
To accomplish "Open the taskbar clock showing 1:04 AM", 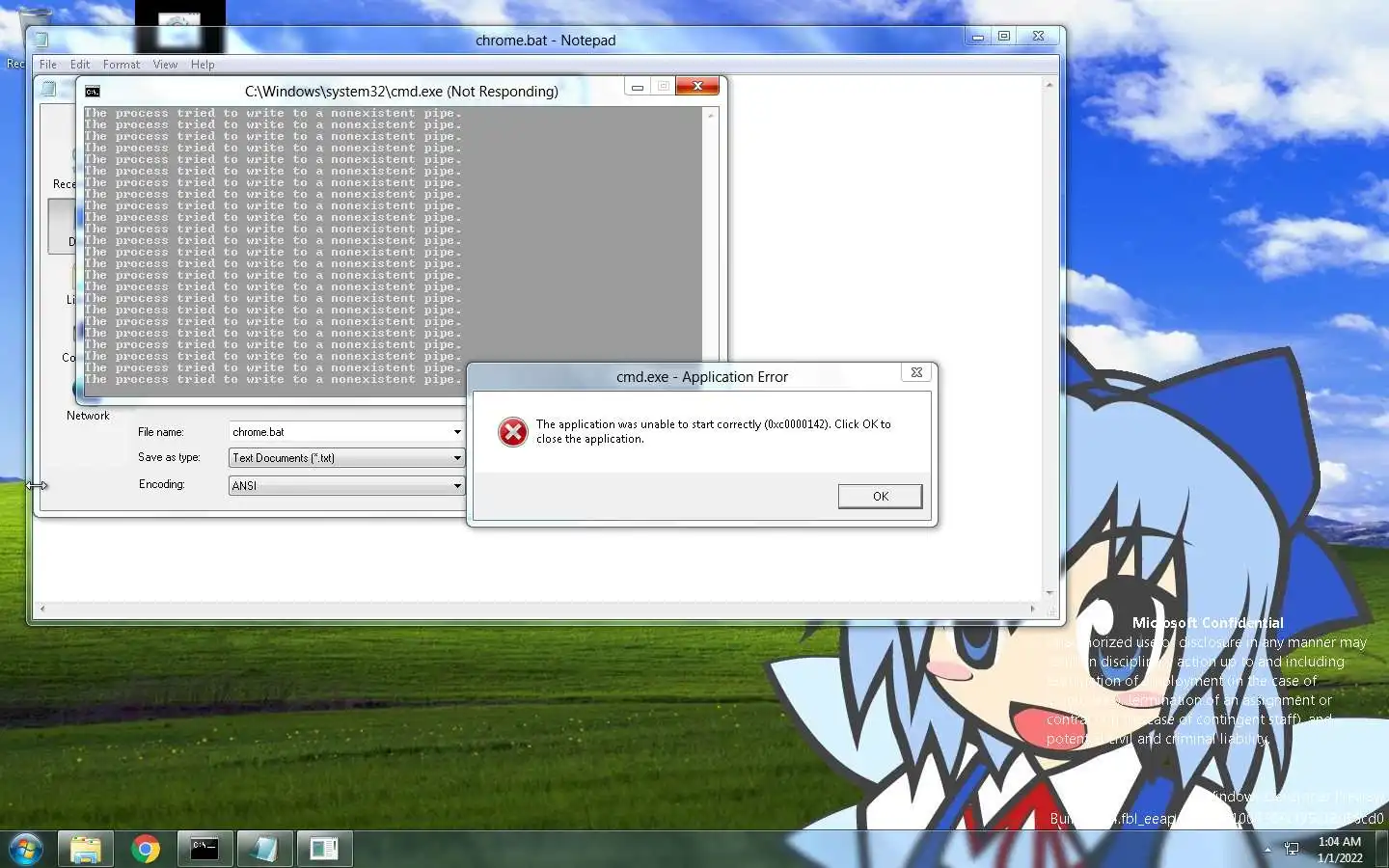I will click(1340, 850).
